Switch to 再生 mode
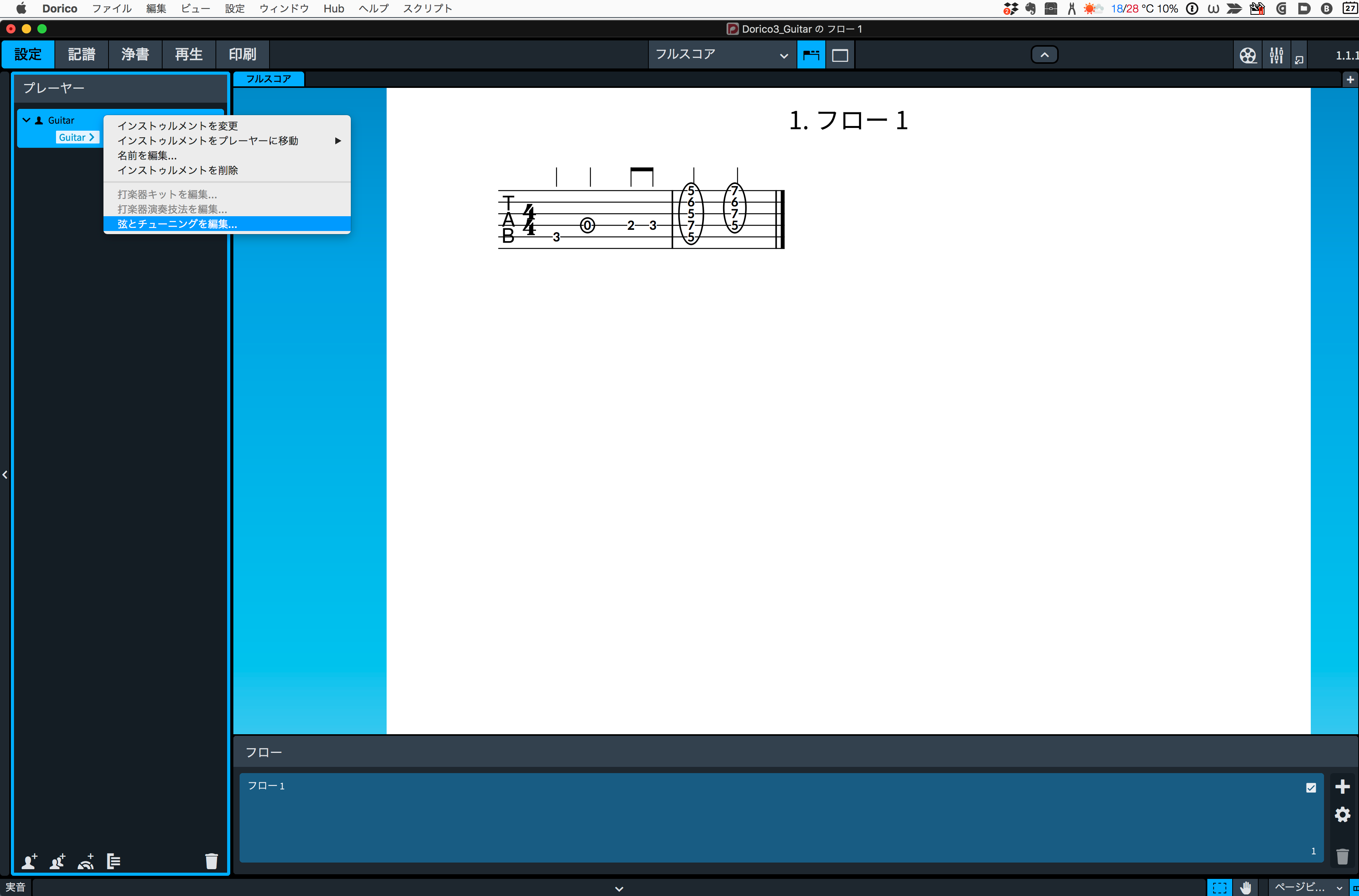 tap(189, 54)
